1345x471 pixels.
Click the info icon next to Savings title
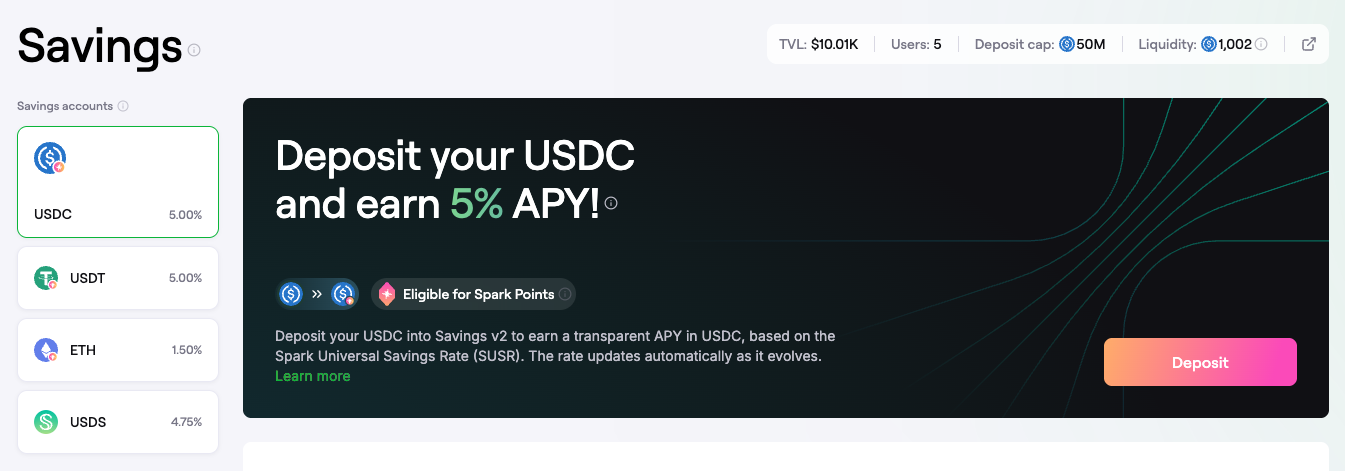tap(194, 50)
